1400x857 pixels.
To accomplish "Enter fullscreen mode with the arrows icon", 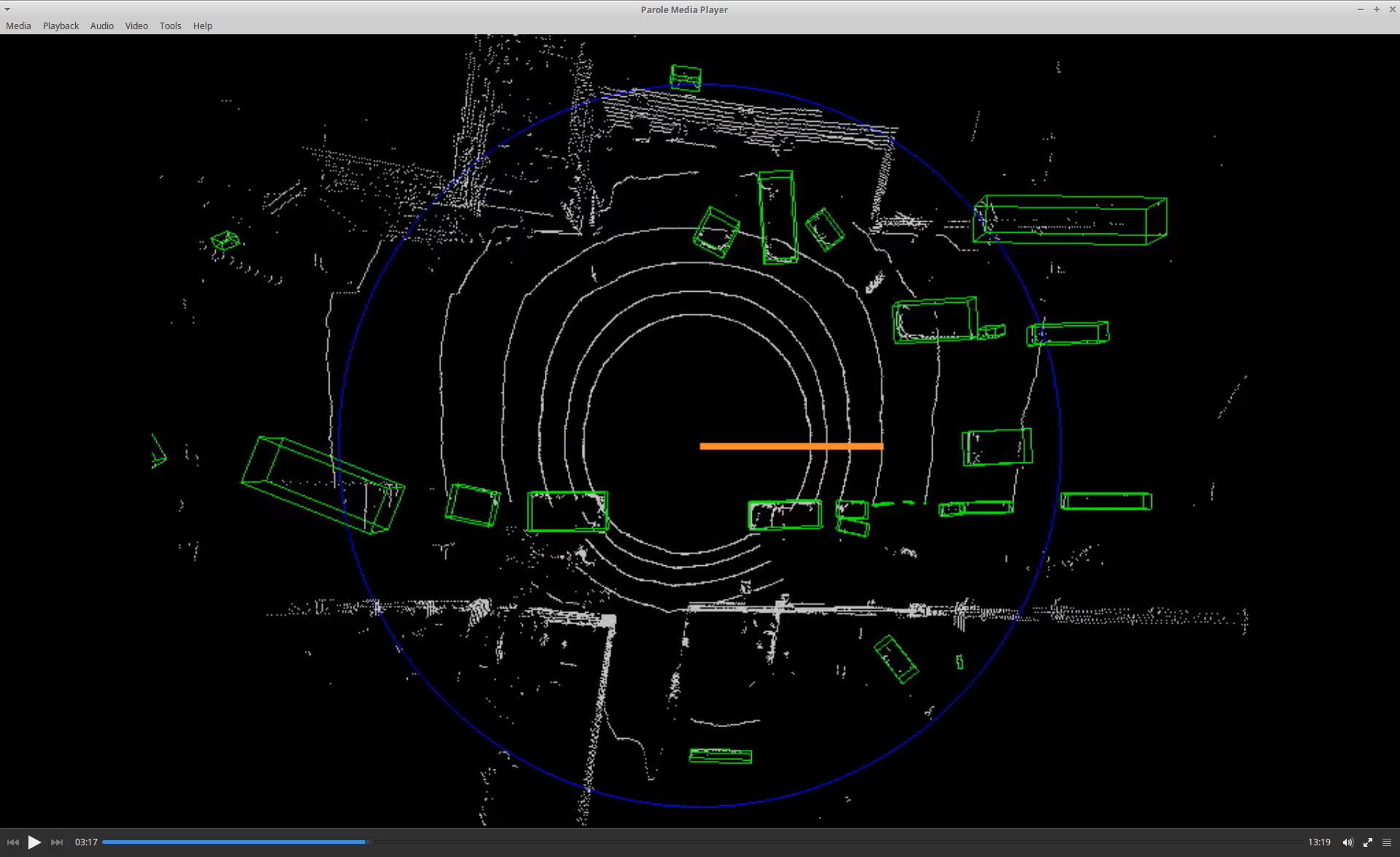I will pyautogui.click(x=1368, y=842).
